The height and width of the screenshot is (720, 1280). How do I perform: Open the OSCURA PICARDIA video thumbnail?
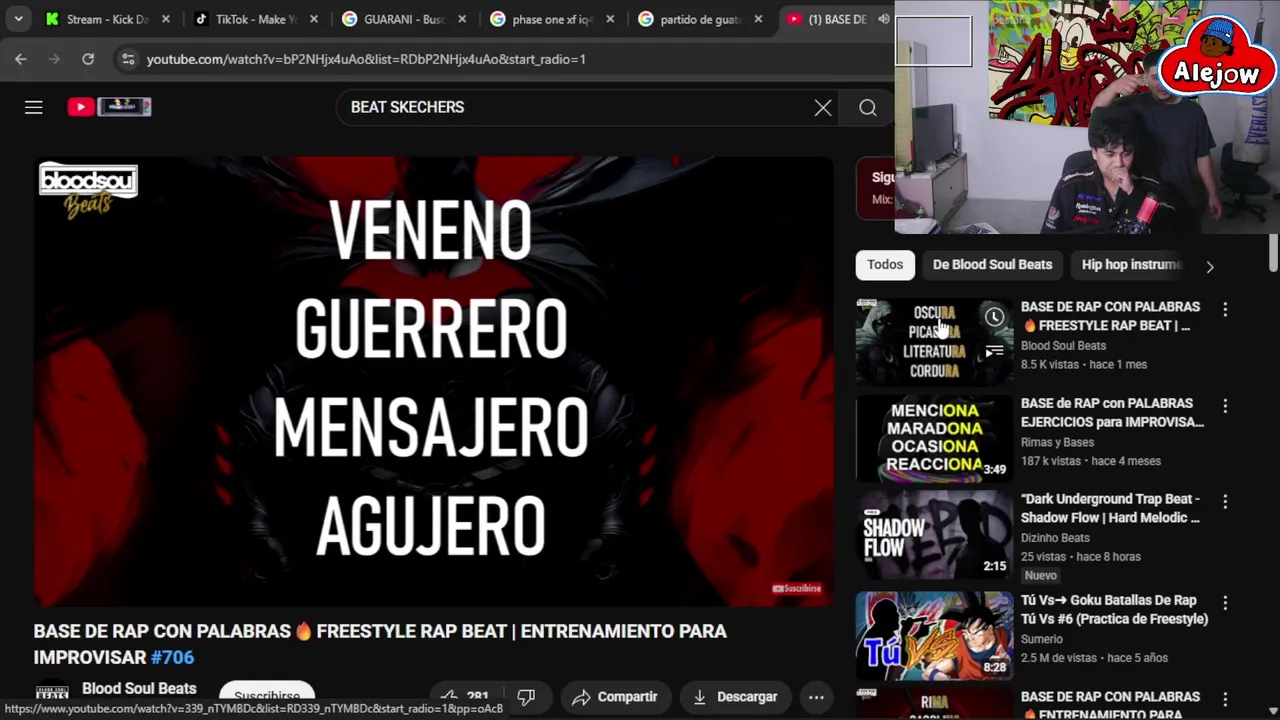934,342
